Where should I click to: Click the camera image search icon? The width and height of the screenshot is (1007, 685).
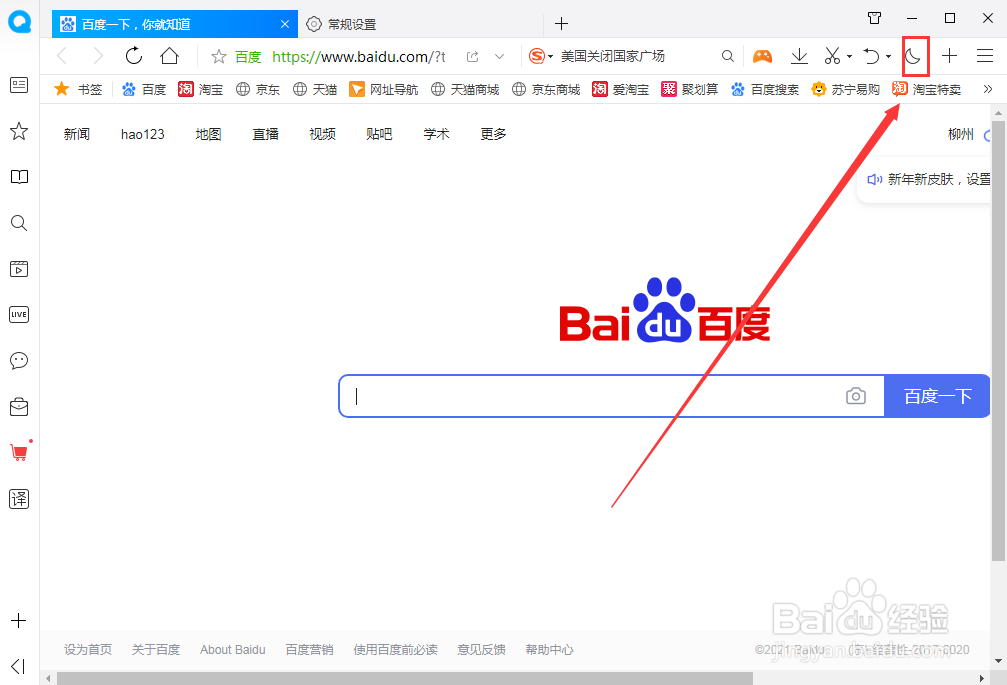click(x=855, y=396)
